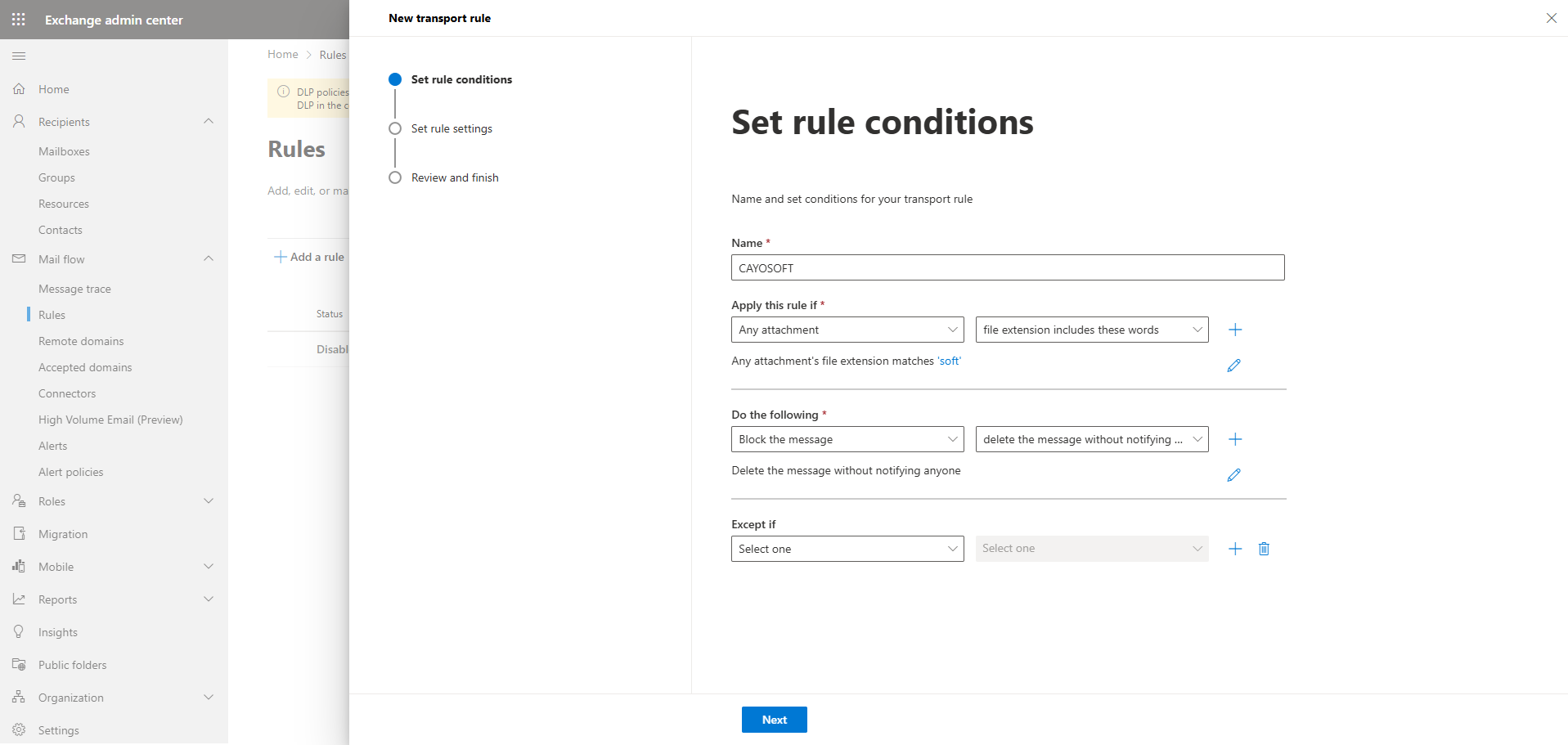1568x745 pixels.
Task: Open the Block the message dropdown
Action: coord(847,439)
